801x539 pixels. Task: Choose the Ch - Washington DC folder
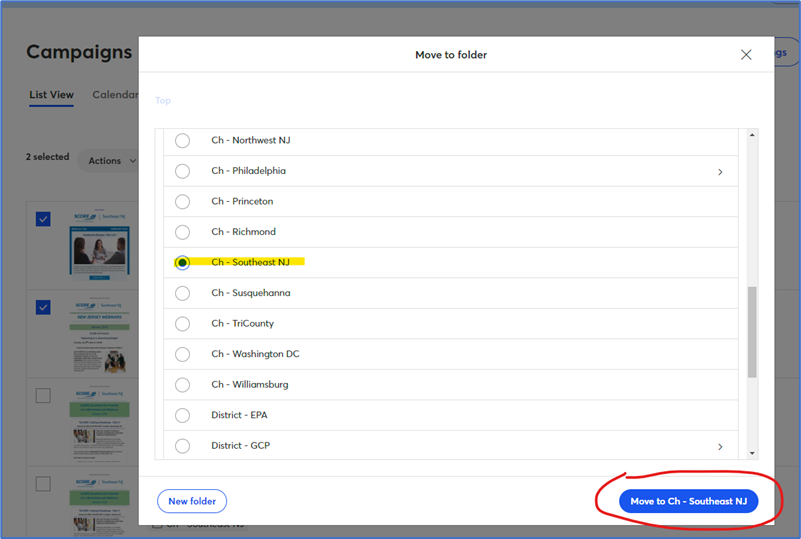tap(182, 354)
